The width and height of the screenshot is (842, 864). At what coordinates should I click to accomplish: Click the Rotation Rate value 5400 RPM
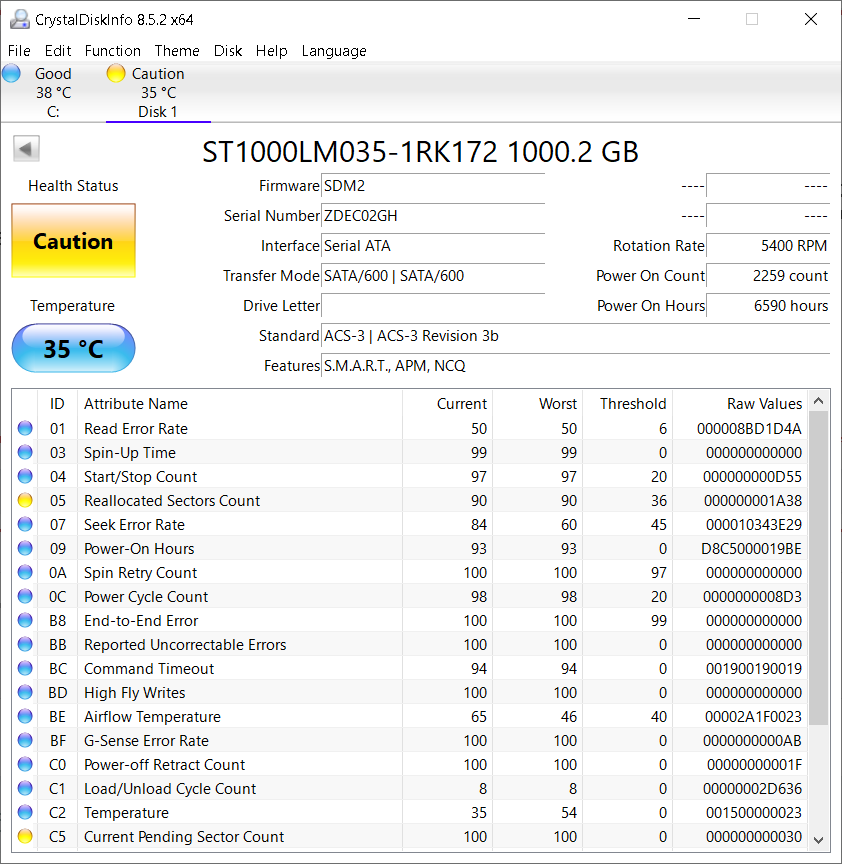coord(768,246)
